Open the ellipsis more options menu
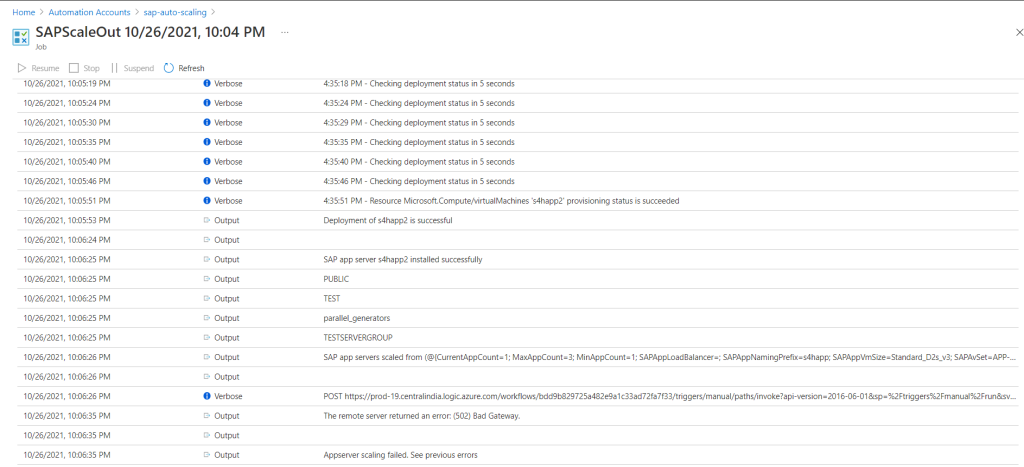 (x=285, y=33)
